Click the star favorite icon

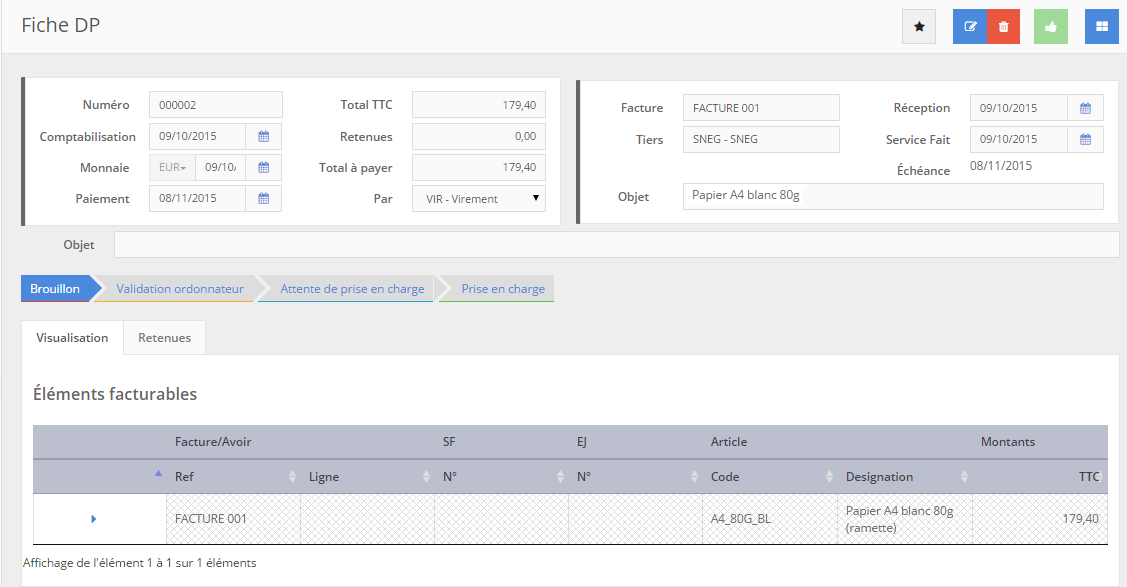pyautogui.click(x=918, y=27)
